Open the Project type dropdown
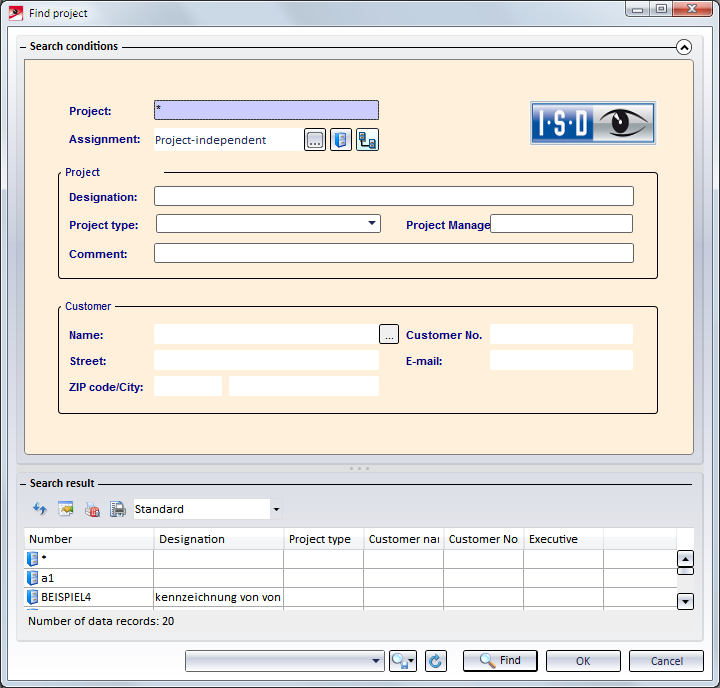 pyautogui.click(x=371, y=224)
